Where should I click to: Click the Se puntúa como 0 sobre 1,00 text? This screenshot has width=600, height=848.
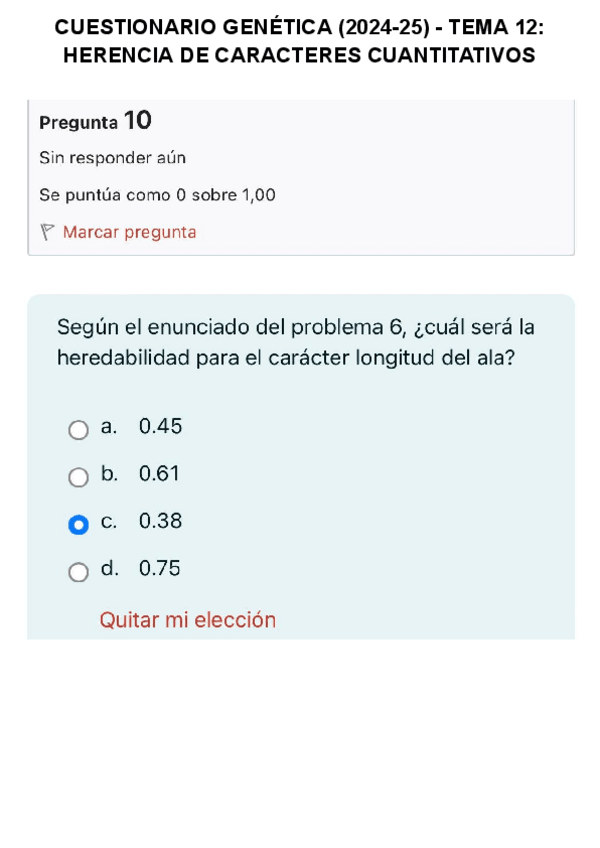tap(157, 195)
